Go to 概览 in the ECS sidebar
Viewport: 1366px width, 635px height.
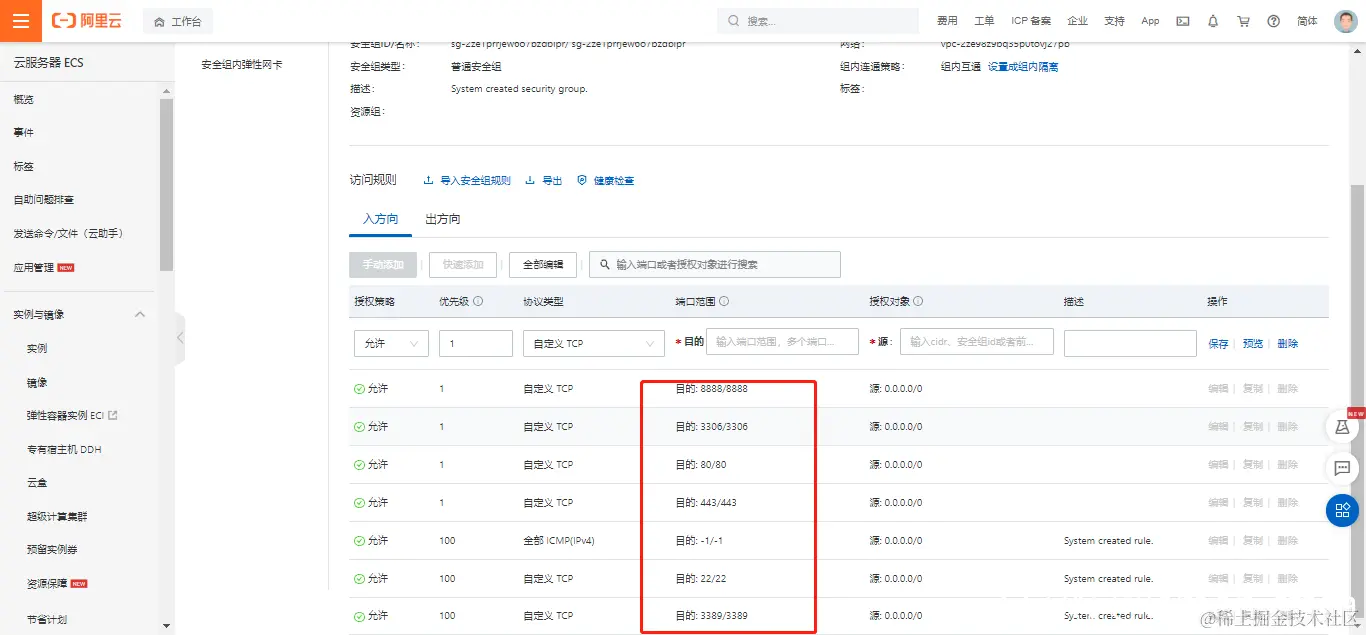(x=23, y=99)
